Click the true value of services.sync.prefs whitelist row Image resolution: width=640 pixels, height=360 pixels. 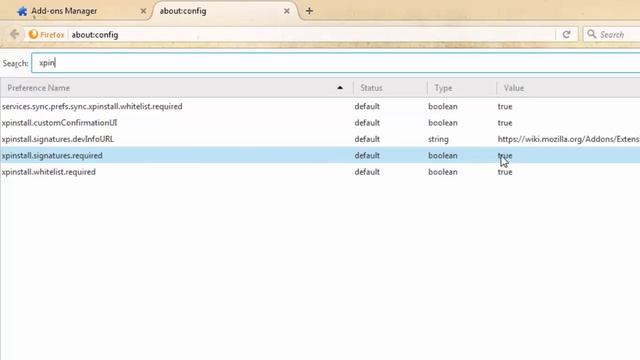click(504, 106)
